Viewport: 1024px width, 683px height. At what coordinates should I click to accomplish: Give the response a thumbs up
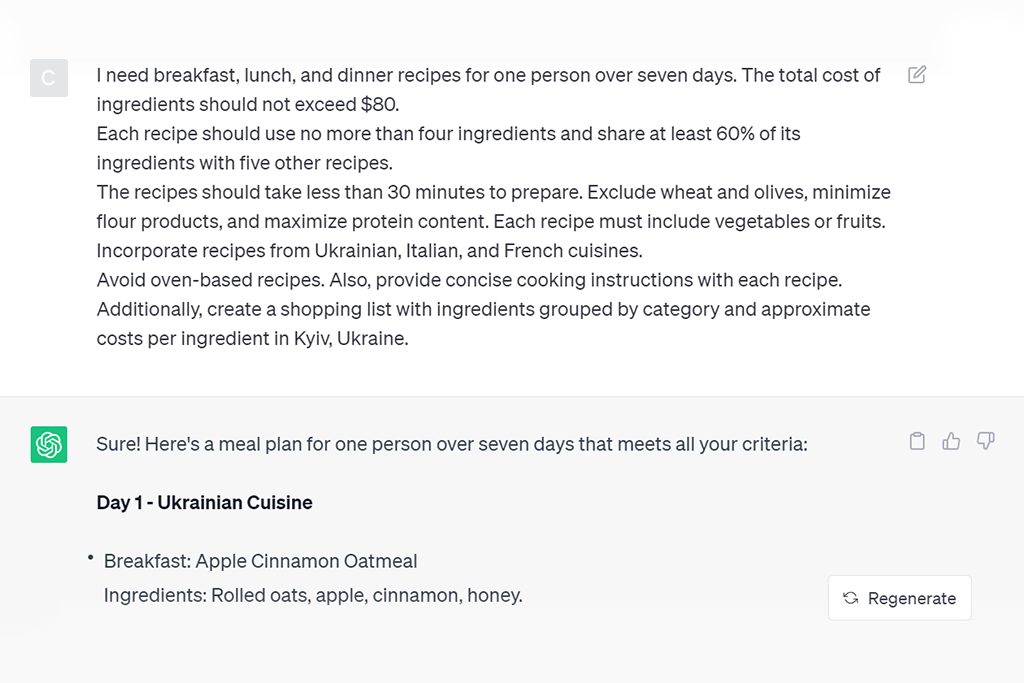[x=951, y=442]
